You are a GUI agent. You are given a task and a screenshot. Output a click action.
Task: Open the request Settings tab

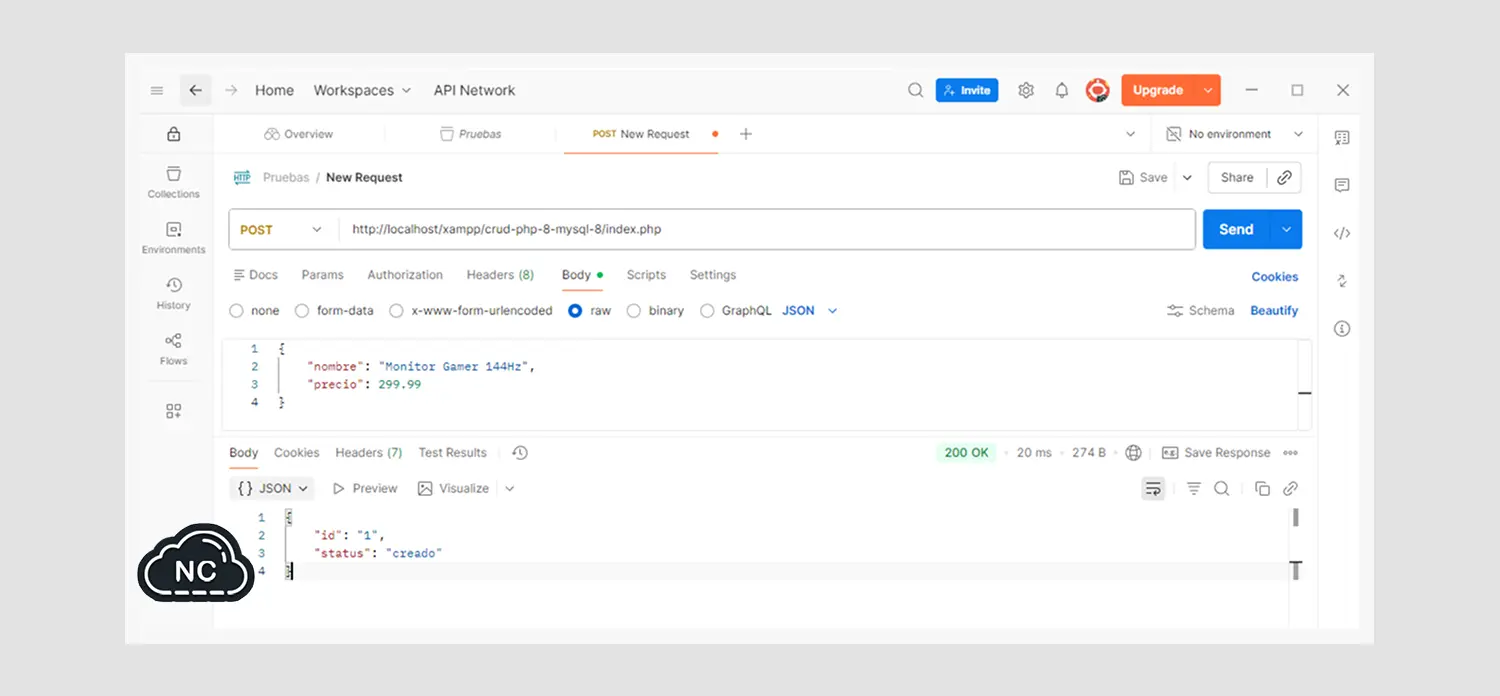713,275
